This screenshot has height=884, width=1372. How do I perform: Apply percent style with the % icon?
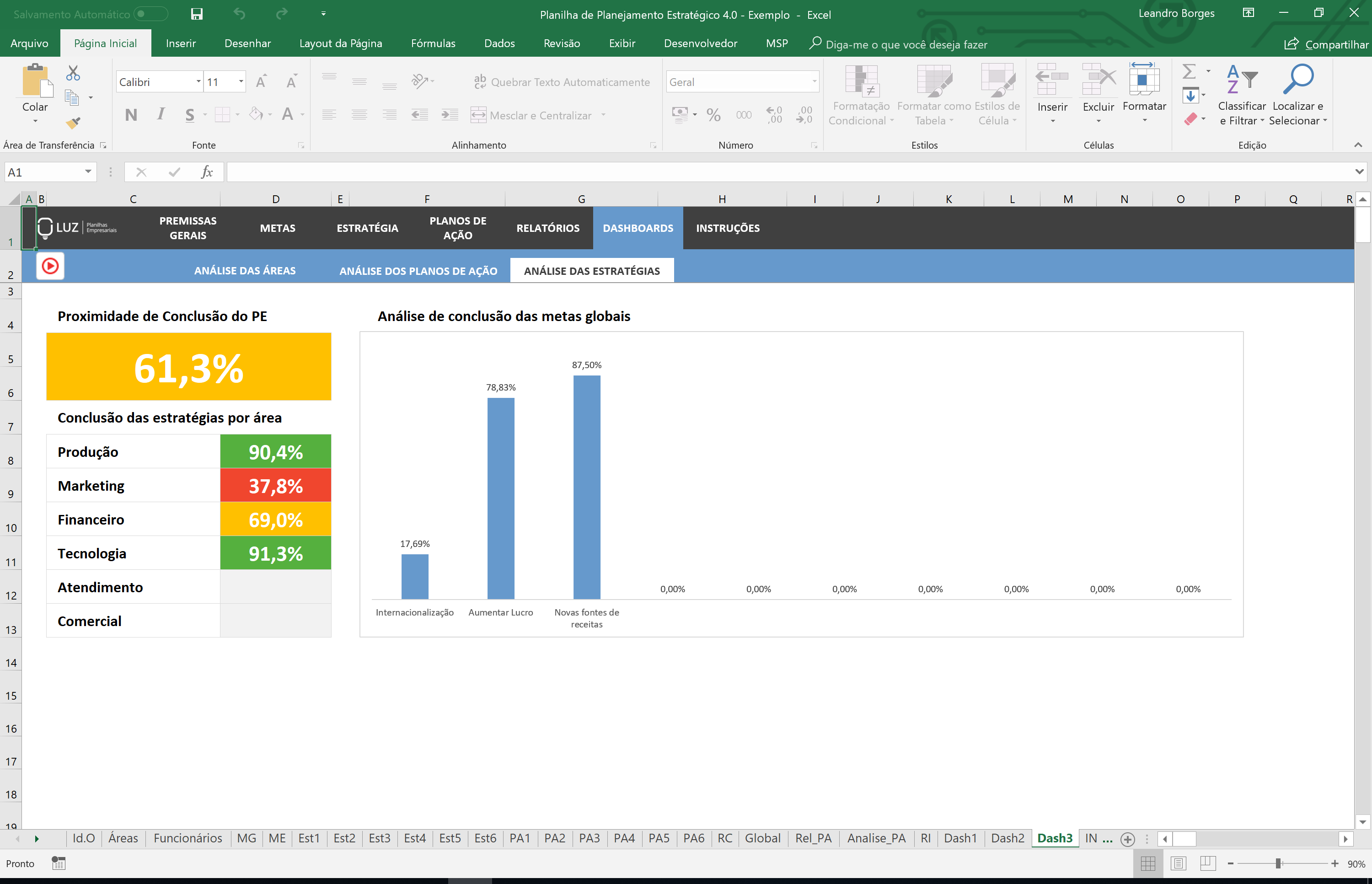pos(713,115)
